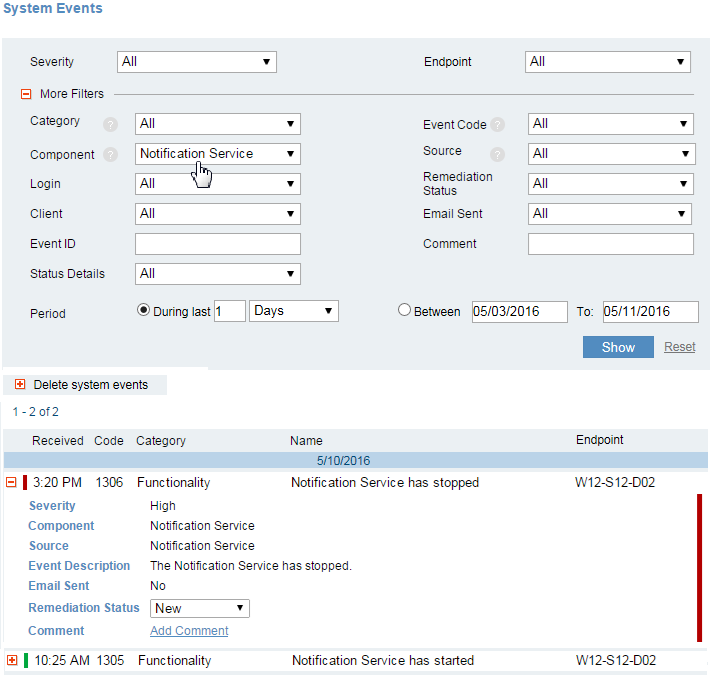Screen dimensions: 710x678
Task: Change the Days period unit dropdown
Action: pos(293,311)
